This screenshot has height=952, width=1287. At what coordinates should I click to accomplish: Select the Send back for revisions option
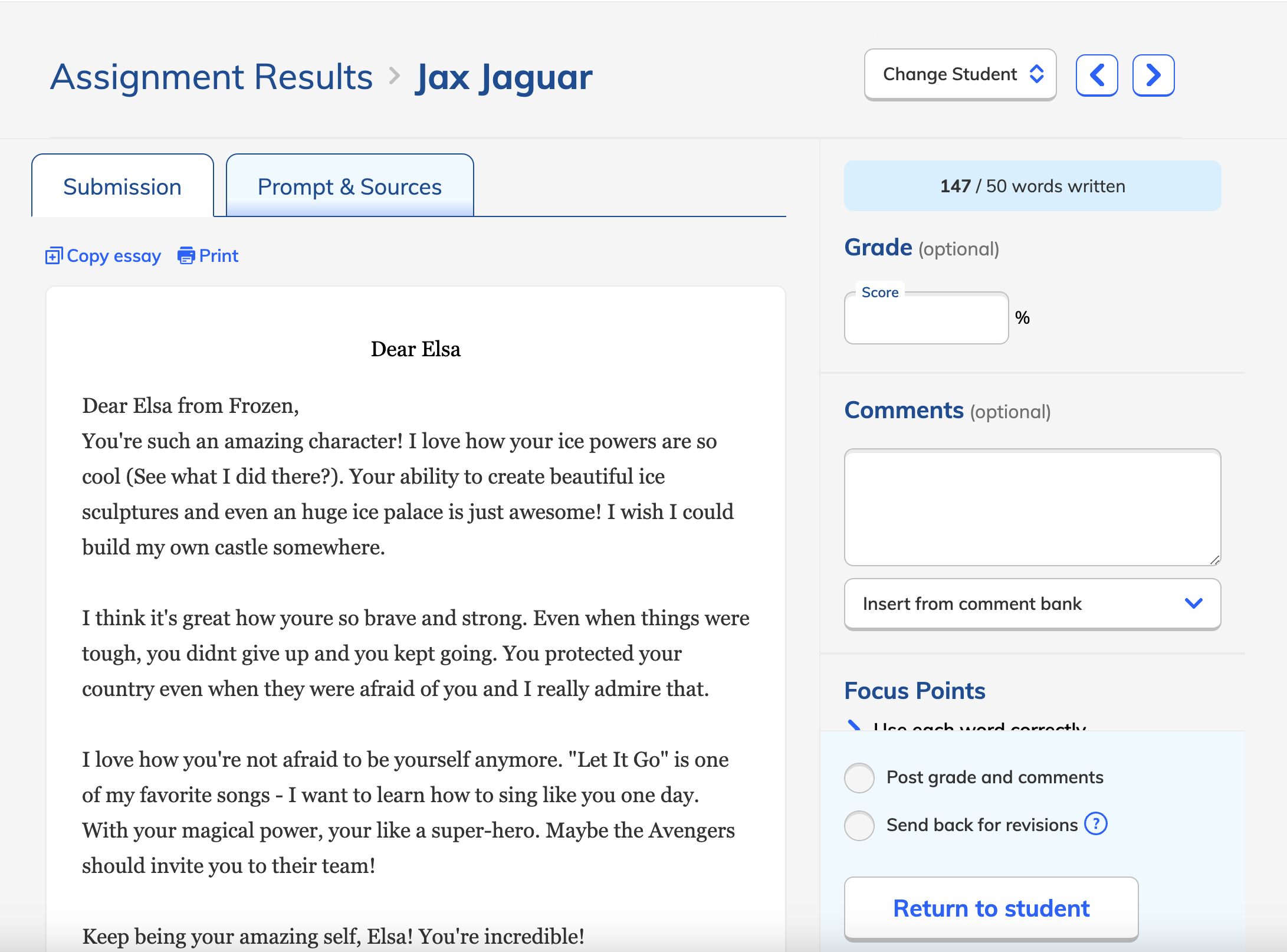(x=859, y=825)
